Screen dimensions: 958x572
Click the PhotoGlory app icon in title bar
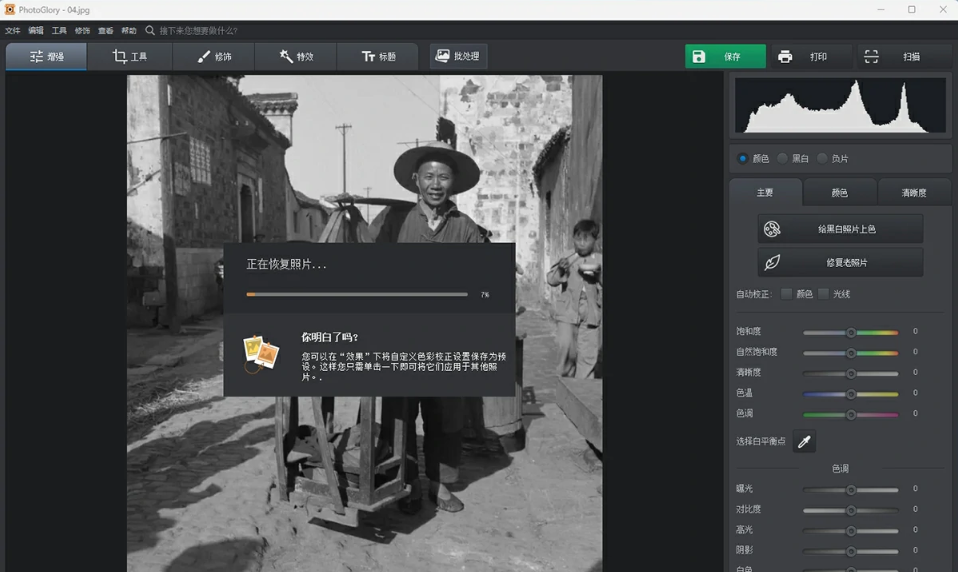(10, 10)
